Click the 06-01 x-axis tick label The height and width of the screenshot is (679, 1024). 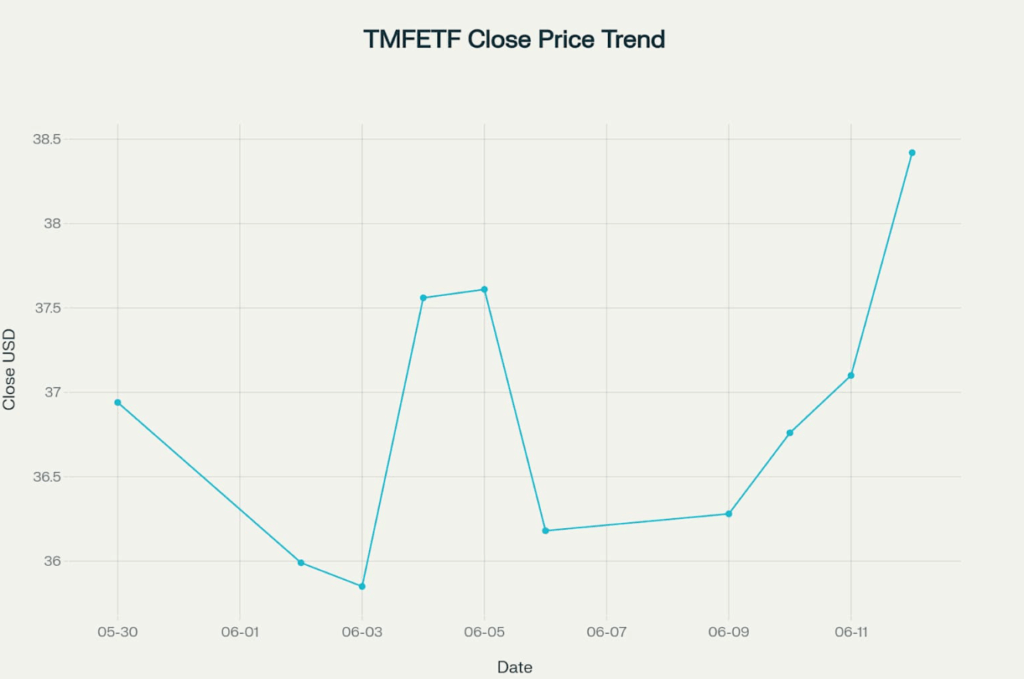[x=240, y=633]
